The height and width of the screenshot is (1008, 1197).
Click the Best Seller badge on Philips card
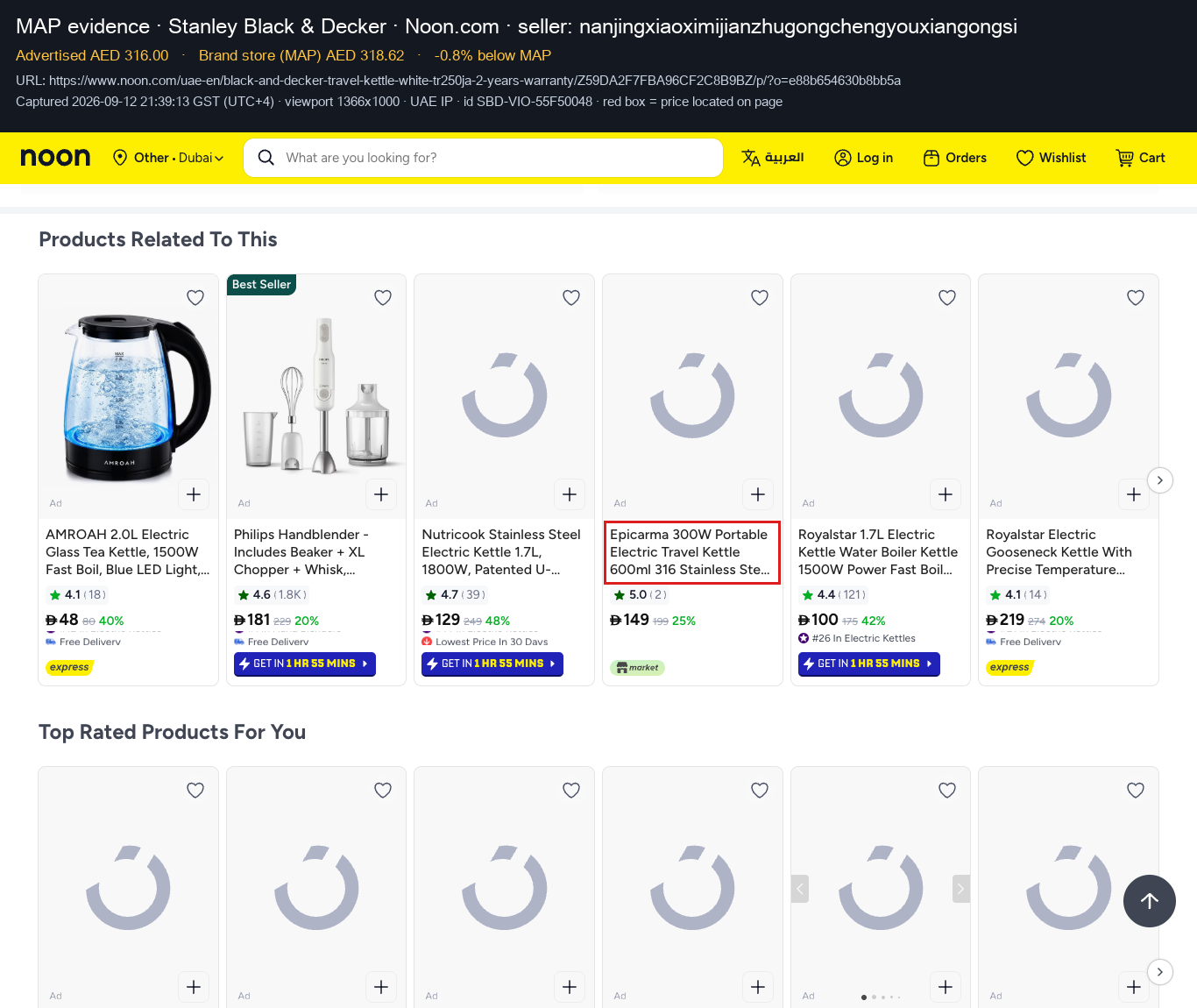pyautogui.click(x=261, y=285)
